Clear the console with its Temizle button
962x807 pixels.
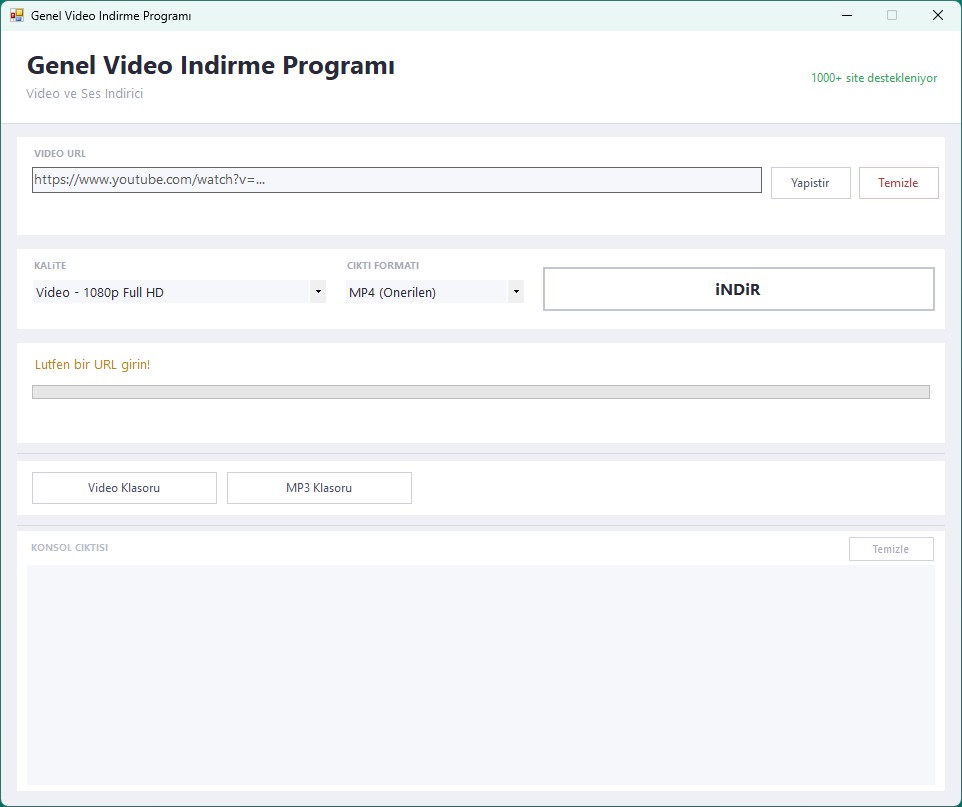pyautogui.click(x=890, y=549)
